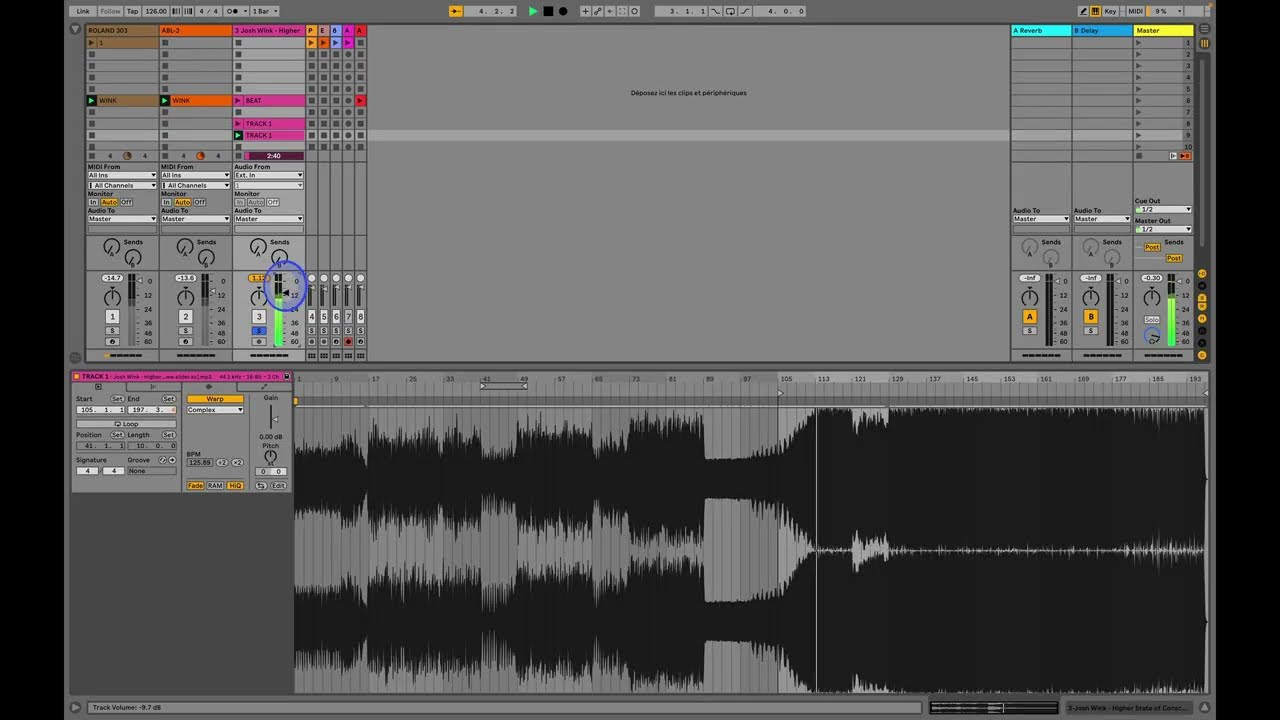Adjust the cue volume headphone knob
1280x720 pixels.
pyautogui.click(x=1152, y=336)
